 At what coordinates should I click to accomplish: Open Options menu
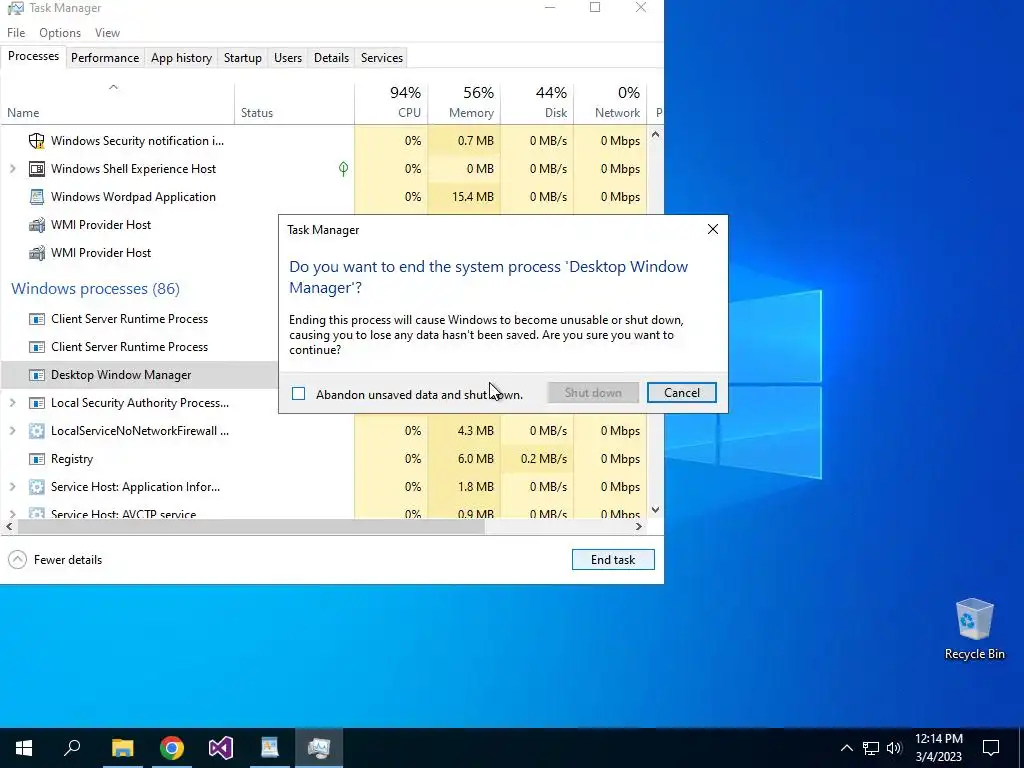59,33
